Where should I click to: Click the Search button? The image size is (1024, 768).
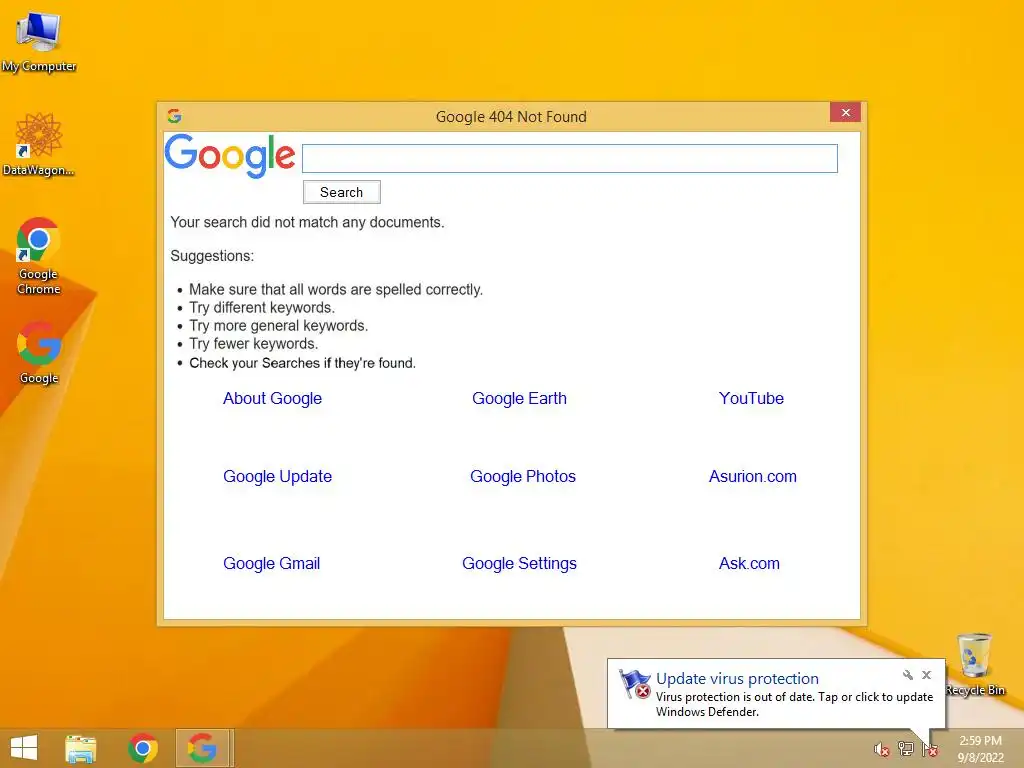point(342,192)
